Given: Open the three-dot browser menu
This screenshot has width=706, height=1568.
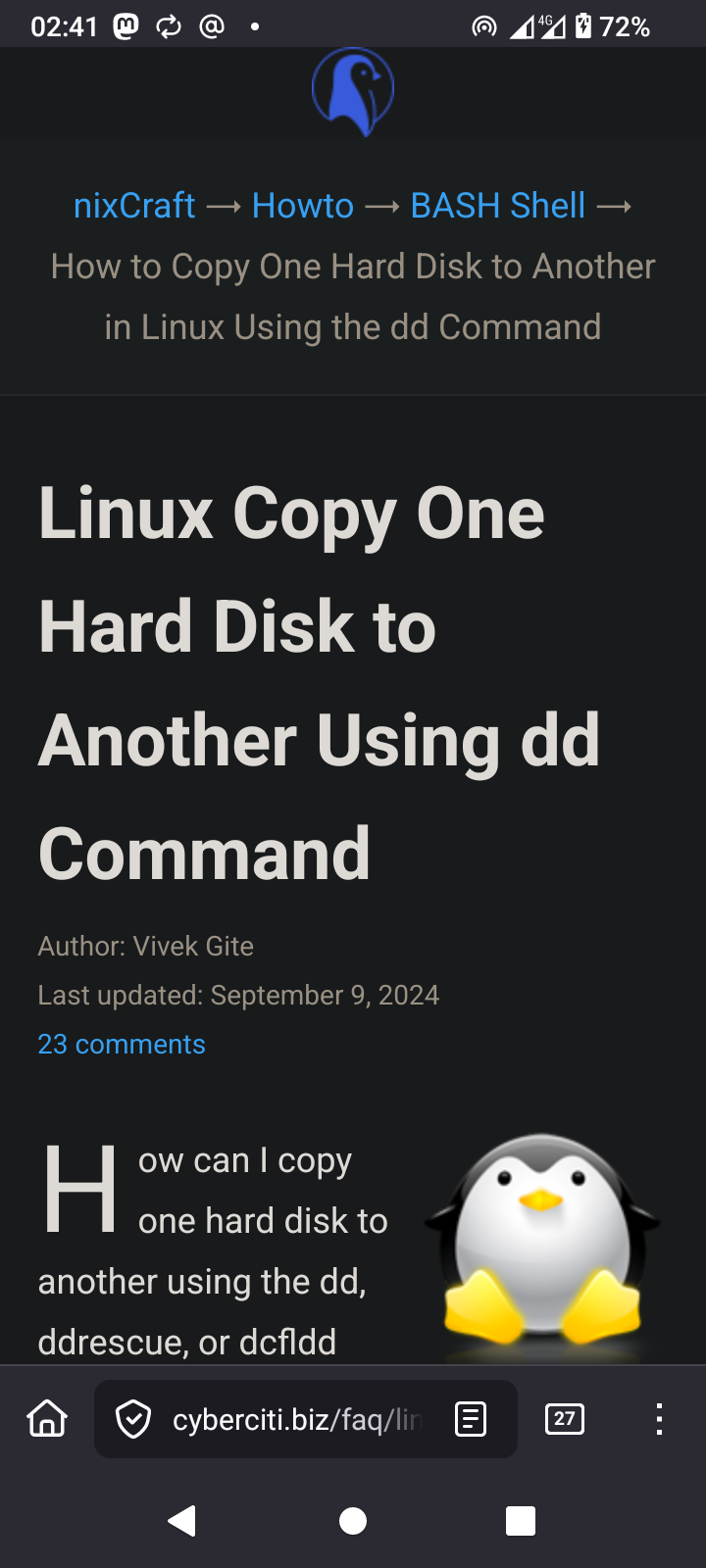Looking at the screenshot, I should [x=659, y=1419].
